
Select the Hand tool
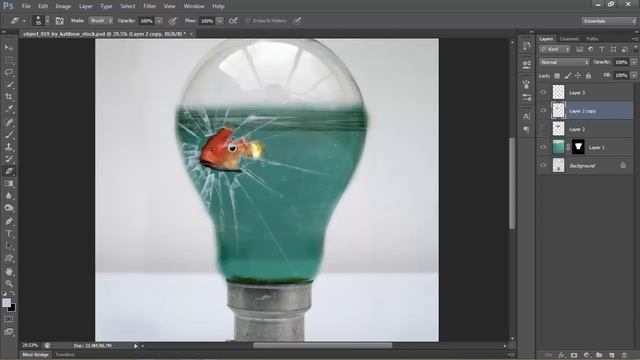click(9, 271)
